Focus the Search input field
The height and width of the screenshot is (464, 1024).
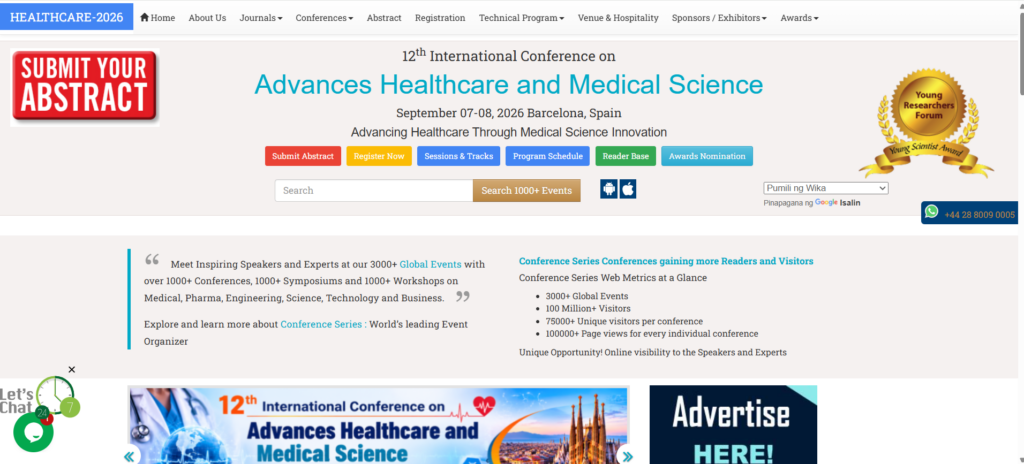tap(374, 191)
